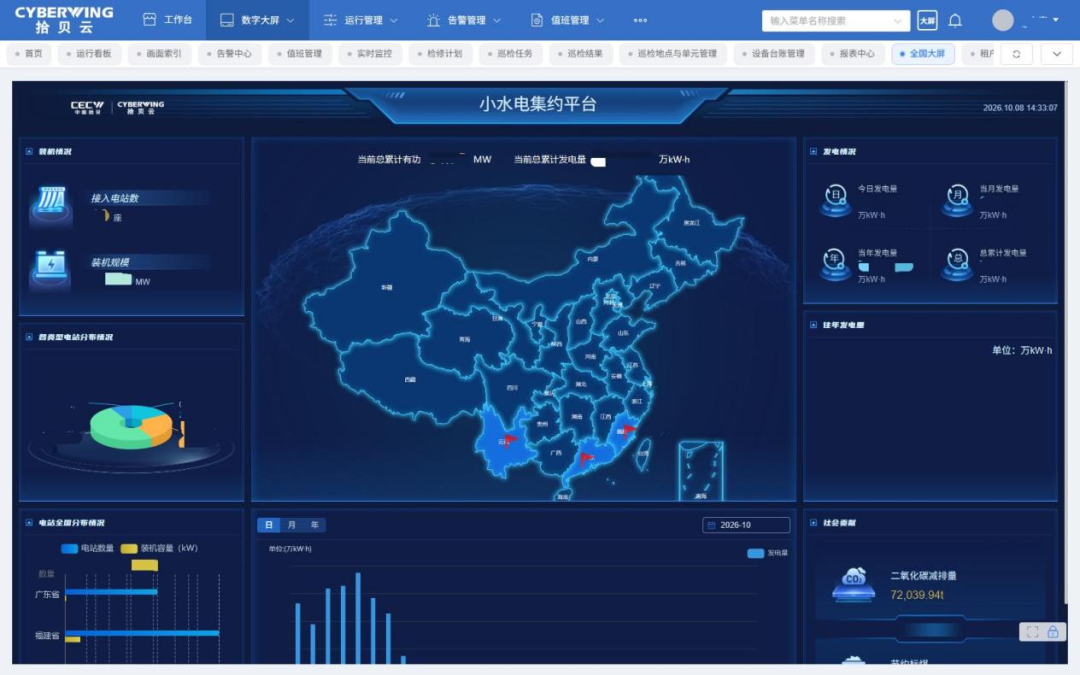
Task: Open the user account dropdown arrow
Action: [x=1055, y=20]
